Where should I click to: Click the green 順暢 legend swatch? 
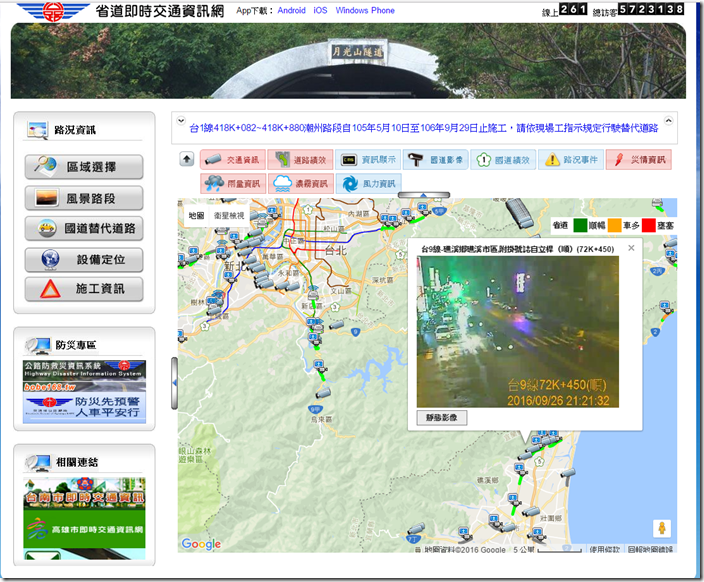pos(580,225)
